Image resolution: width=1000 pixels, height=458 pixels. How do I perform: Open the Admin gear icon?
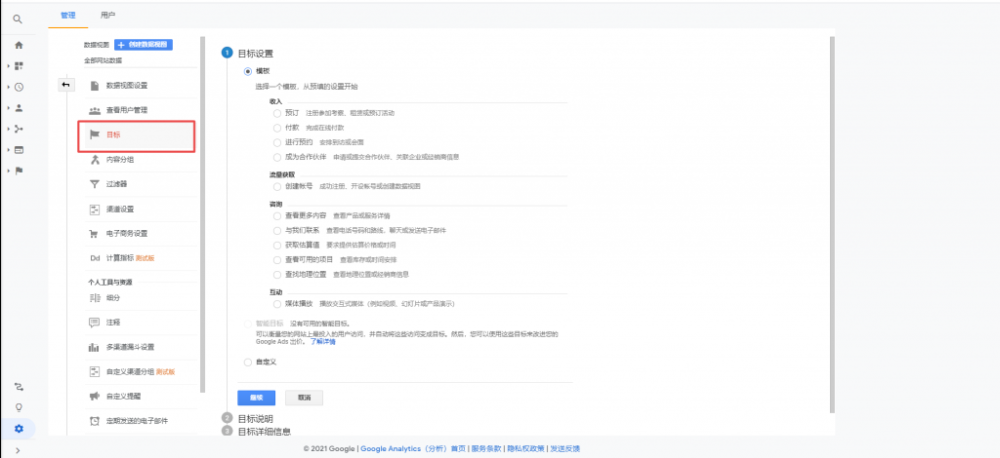(x=18, y=429)
